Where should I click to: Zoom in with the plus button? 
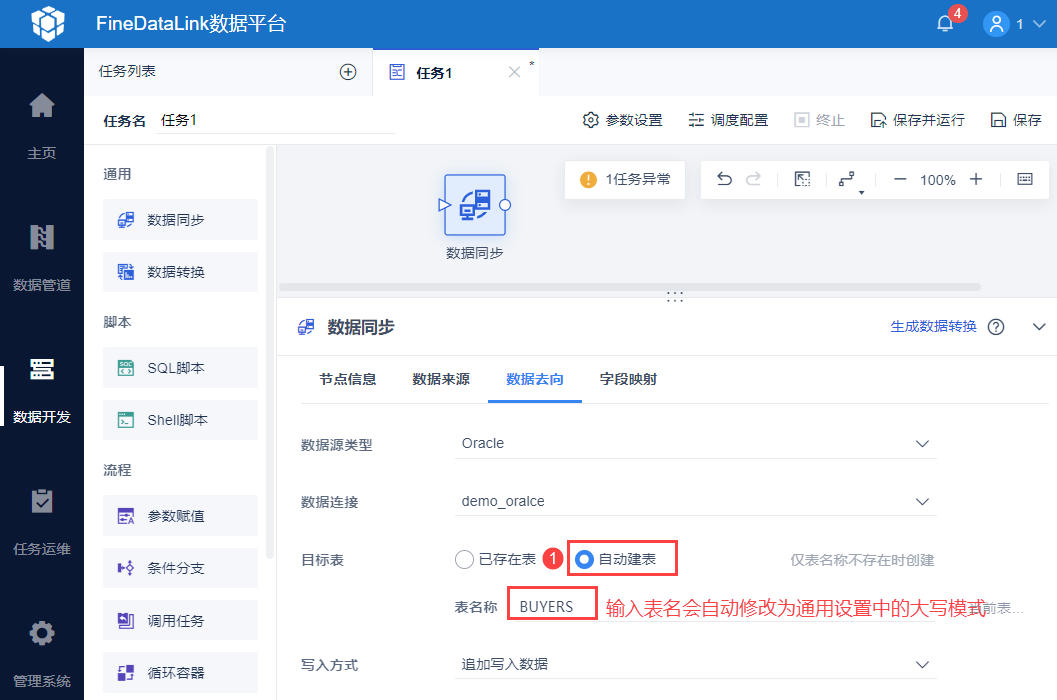point(975,179)
